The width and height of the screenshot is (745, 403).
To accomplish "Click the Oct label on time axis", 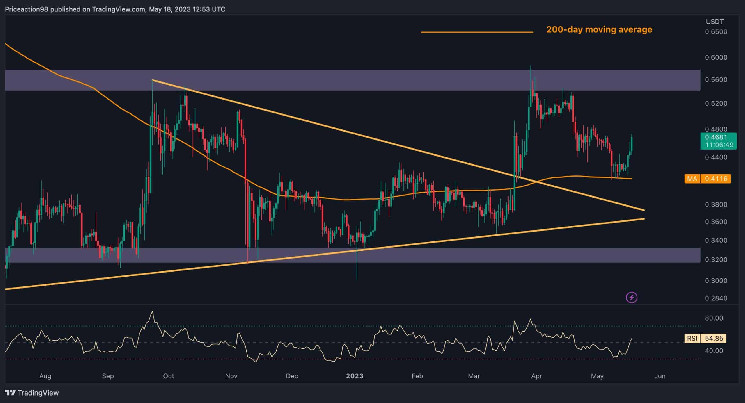I will tap(168, 376).
